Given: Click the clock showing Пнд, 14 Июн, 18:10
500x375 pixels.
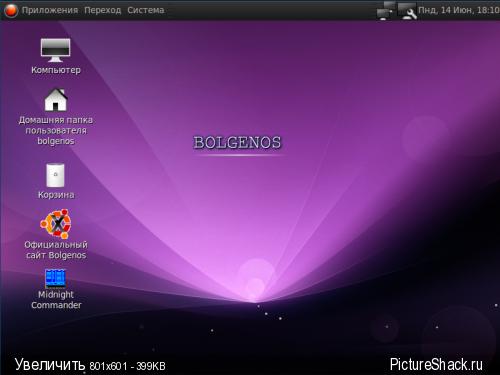Looking at the screenshot, I should pos(459,10).
